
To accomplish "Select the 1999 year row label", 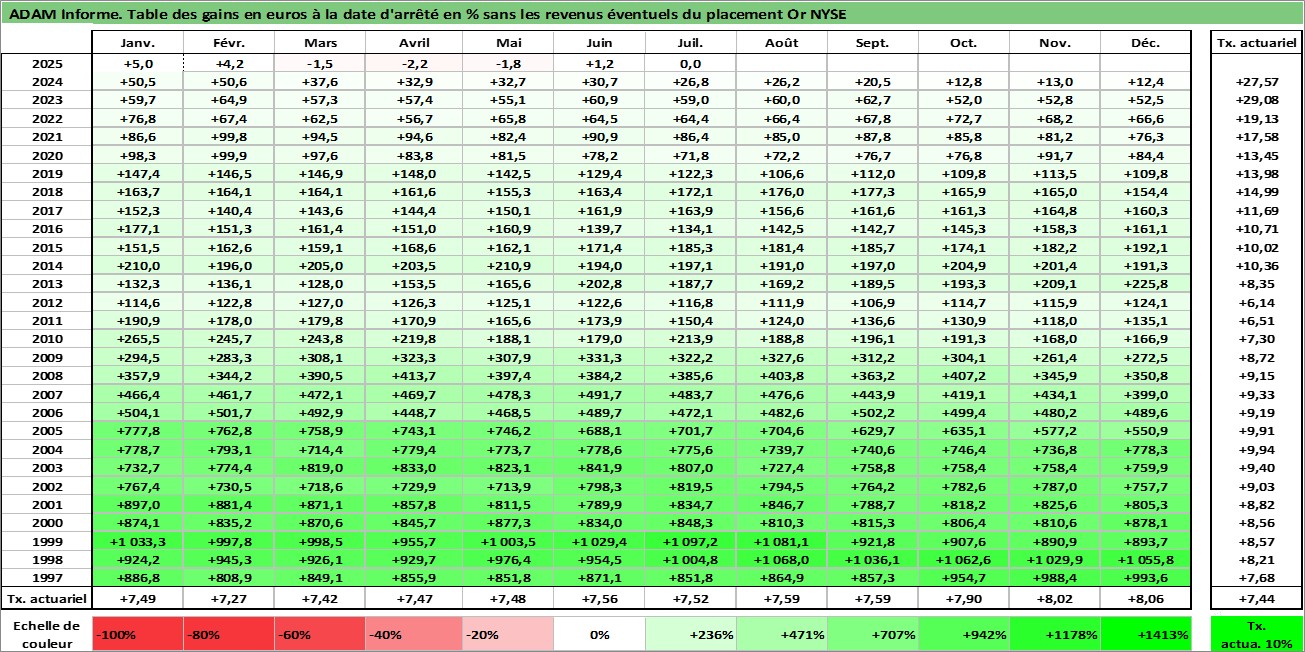I will click(x=46, y=541).
